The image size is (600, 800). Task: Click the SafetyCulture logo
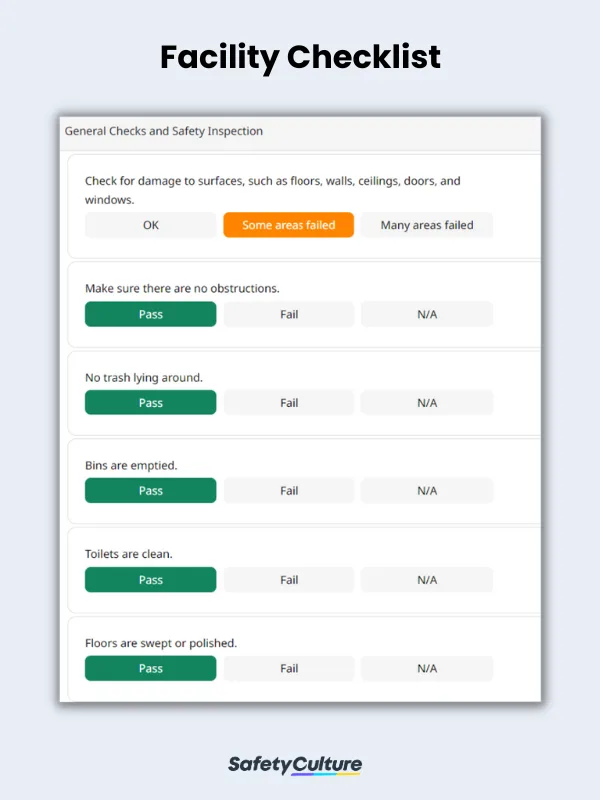[x=295, y=765]
